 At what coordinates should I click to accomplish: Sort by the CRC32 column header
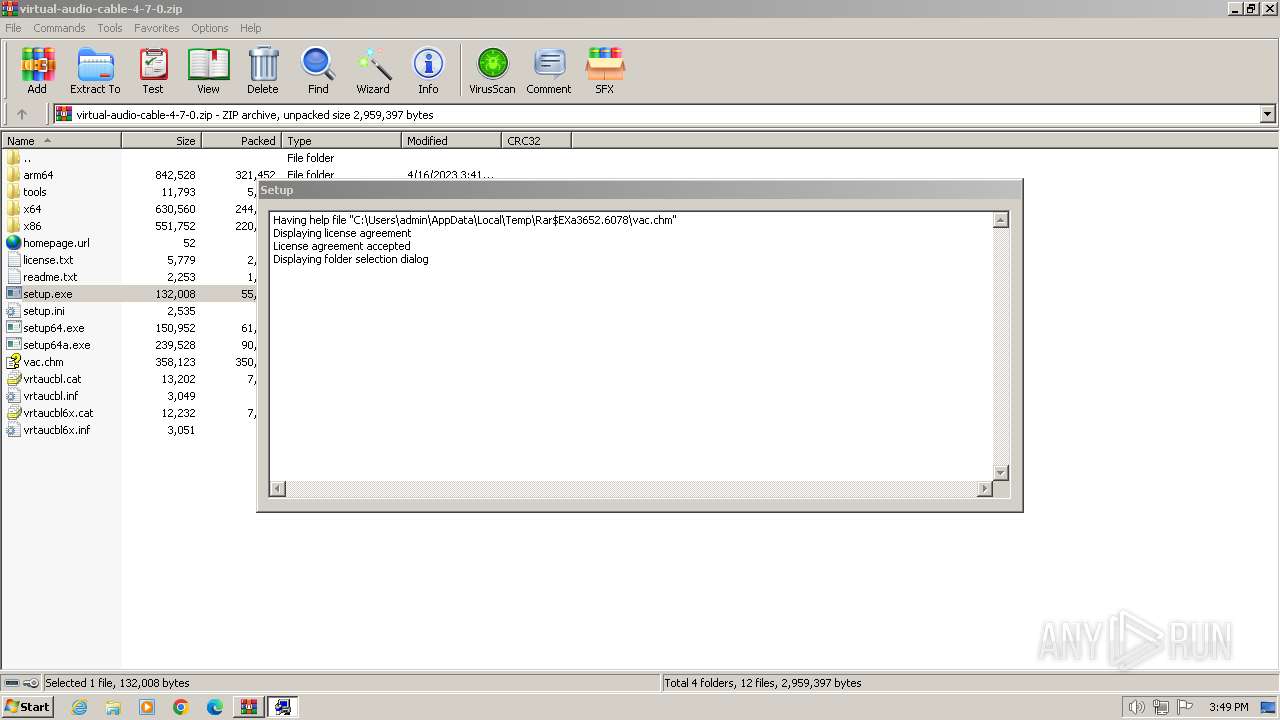[537, 141]
